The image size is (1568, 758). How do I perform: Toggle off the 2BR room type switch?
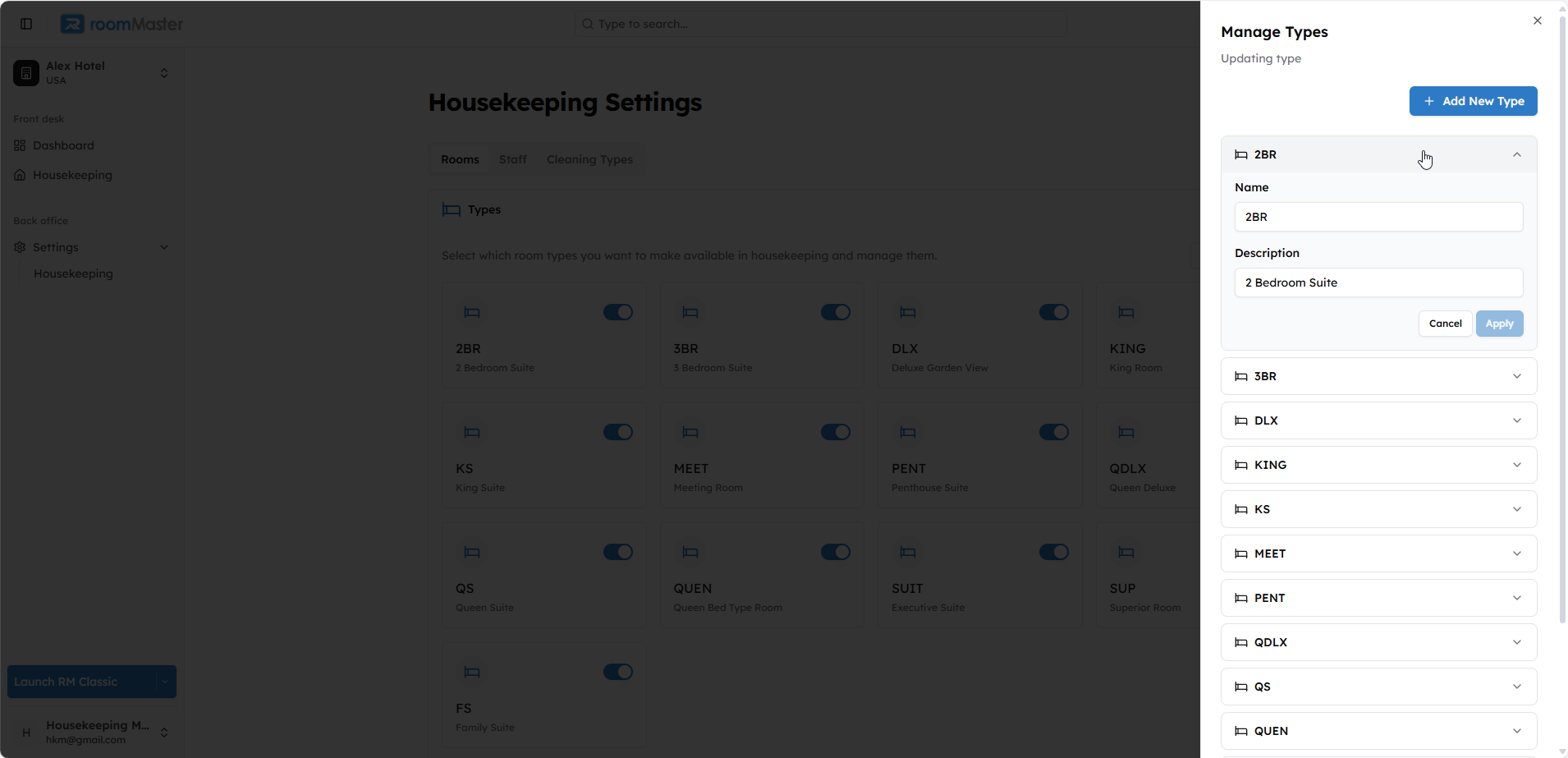coord(618,312)
